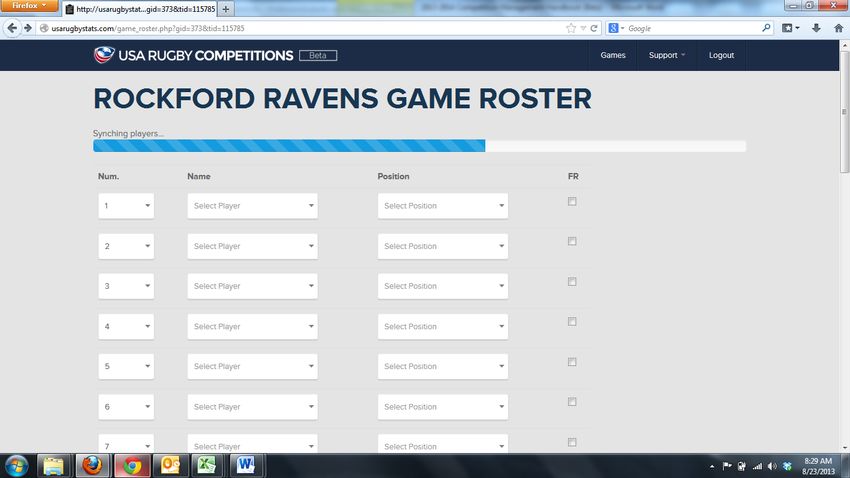850x478 pixels.
Task: Click the page vertical scrollbar thumb
Action: 844,113
